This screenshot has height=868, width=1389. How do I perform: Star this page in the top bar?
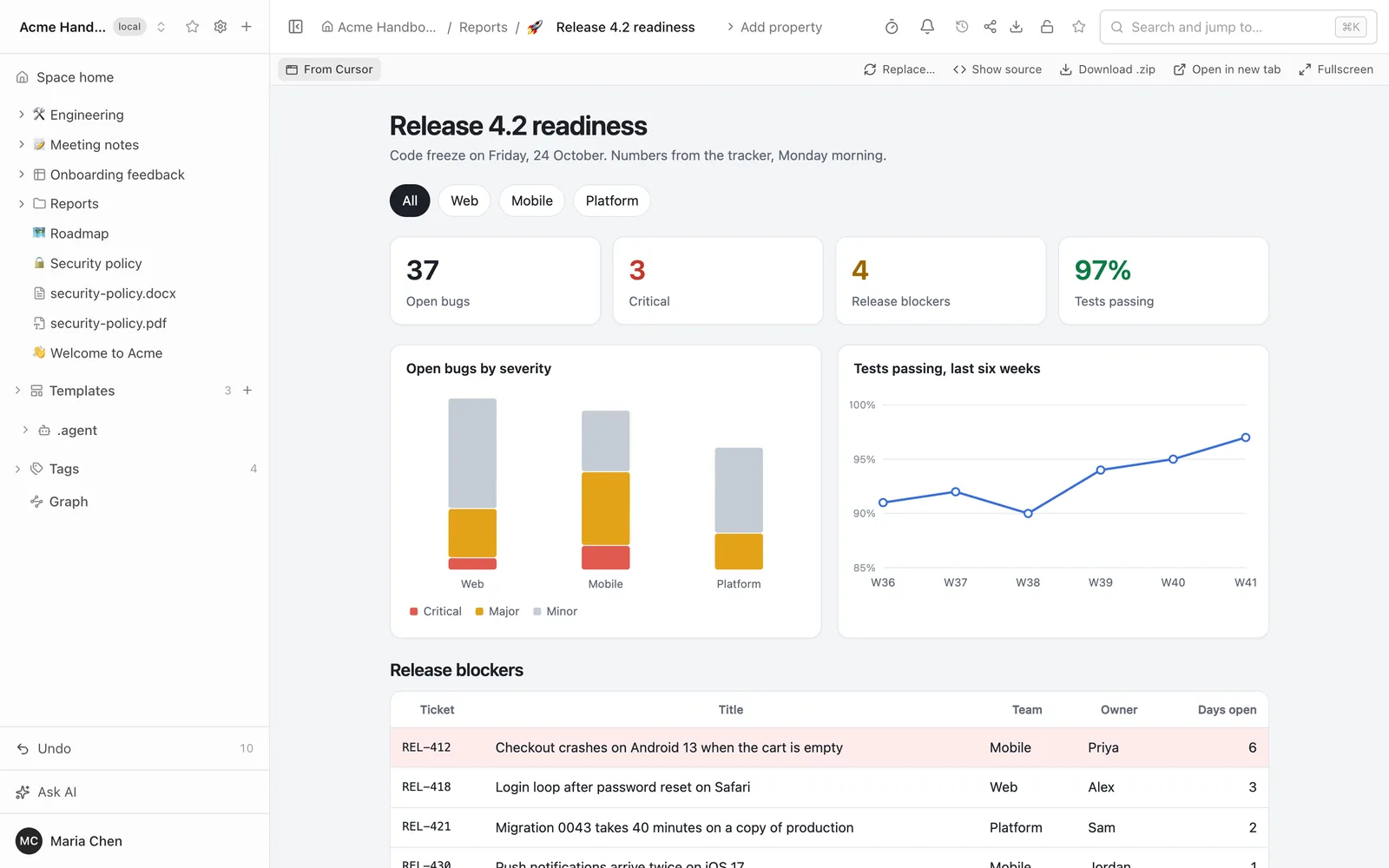coord(1079,27)
